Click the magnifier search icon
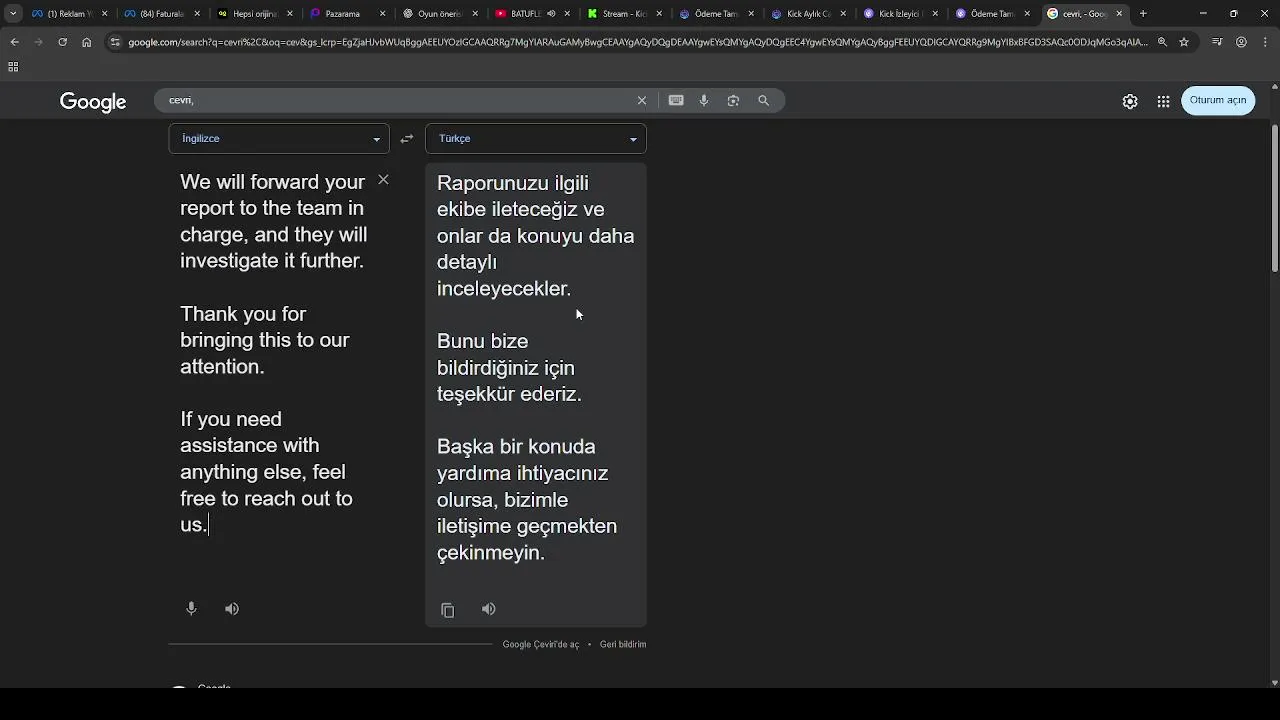The width and height of the screenshot is (1280, 720). 764,100
